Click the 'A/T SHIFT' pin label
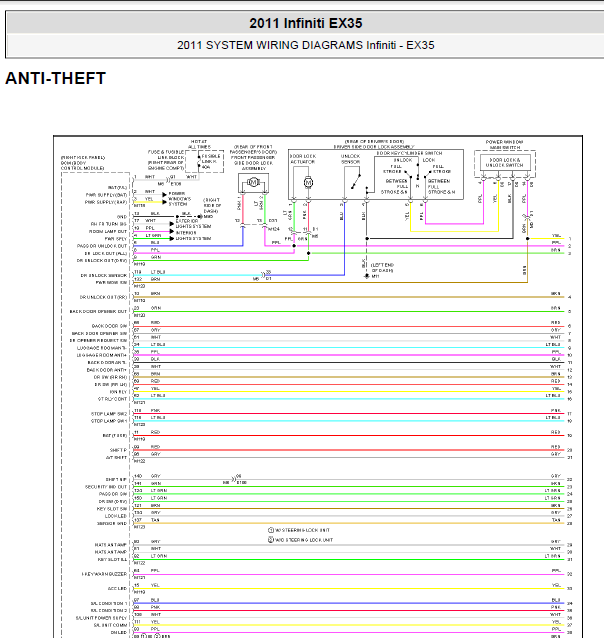604x638 pixels. tap(116, 457)
